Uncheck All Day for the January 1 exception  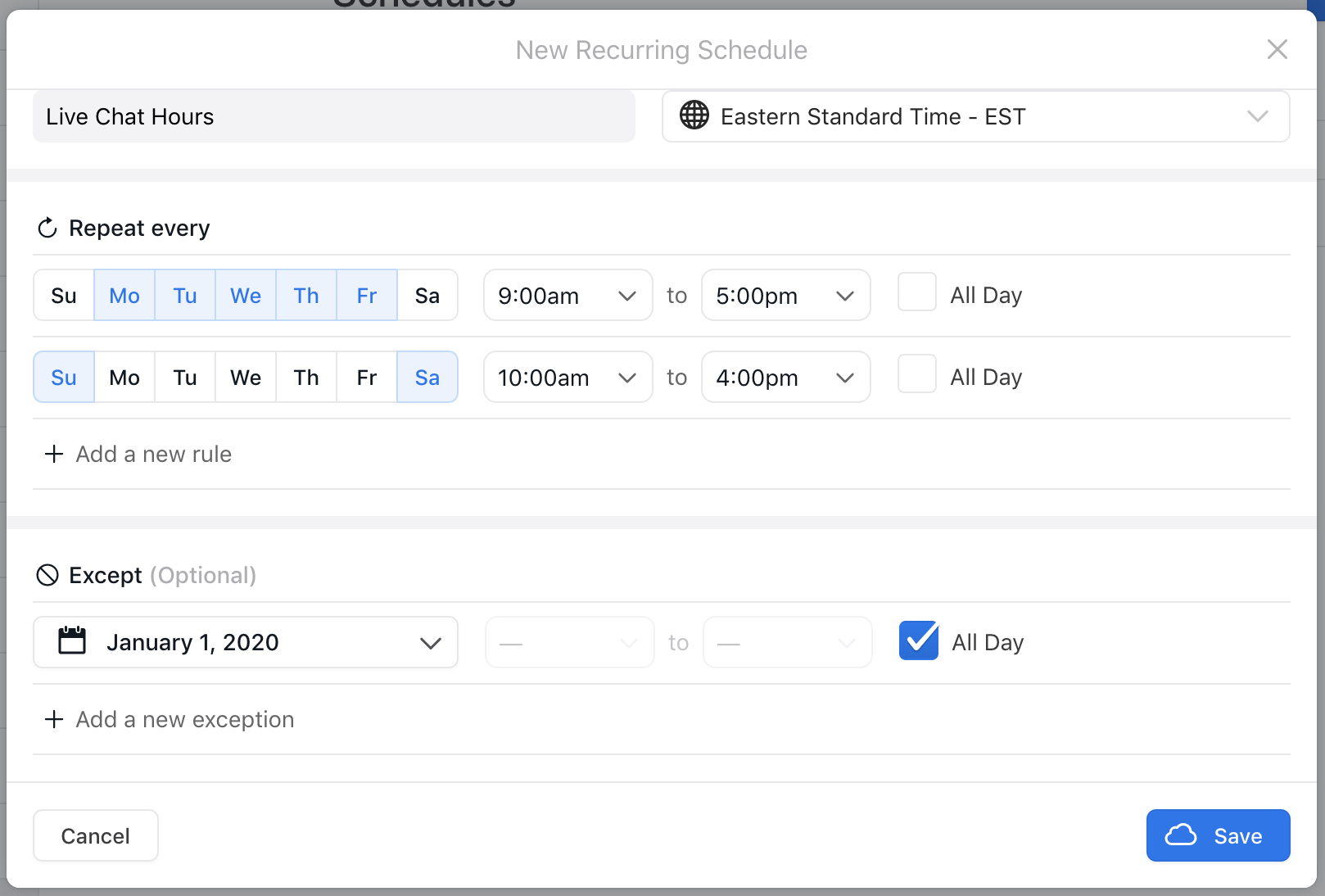click(x=919, y=640)
